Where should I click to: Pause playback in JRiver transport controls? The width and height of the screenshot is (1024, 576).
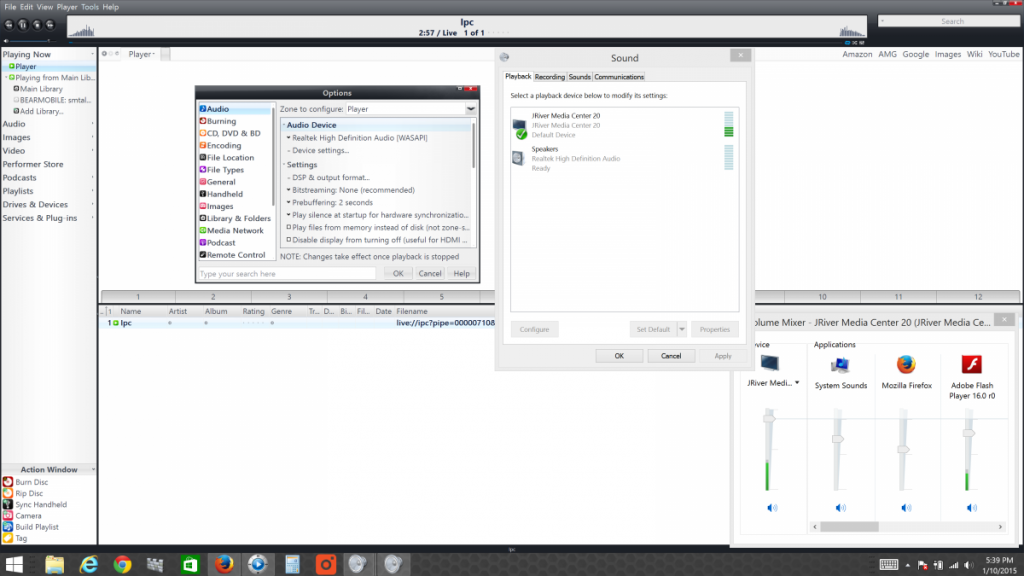pos(22,25)
